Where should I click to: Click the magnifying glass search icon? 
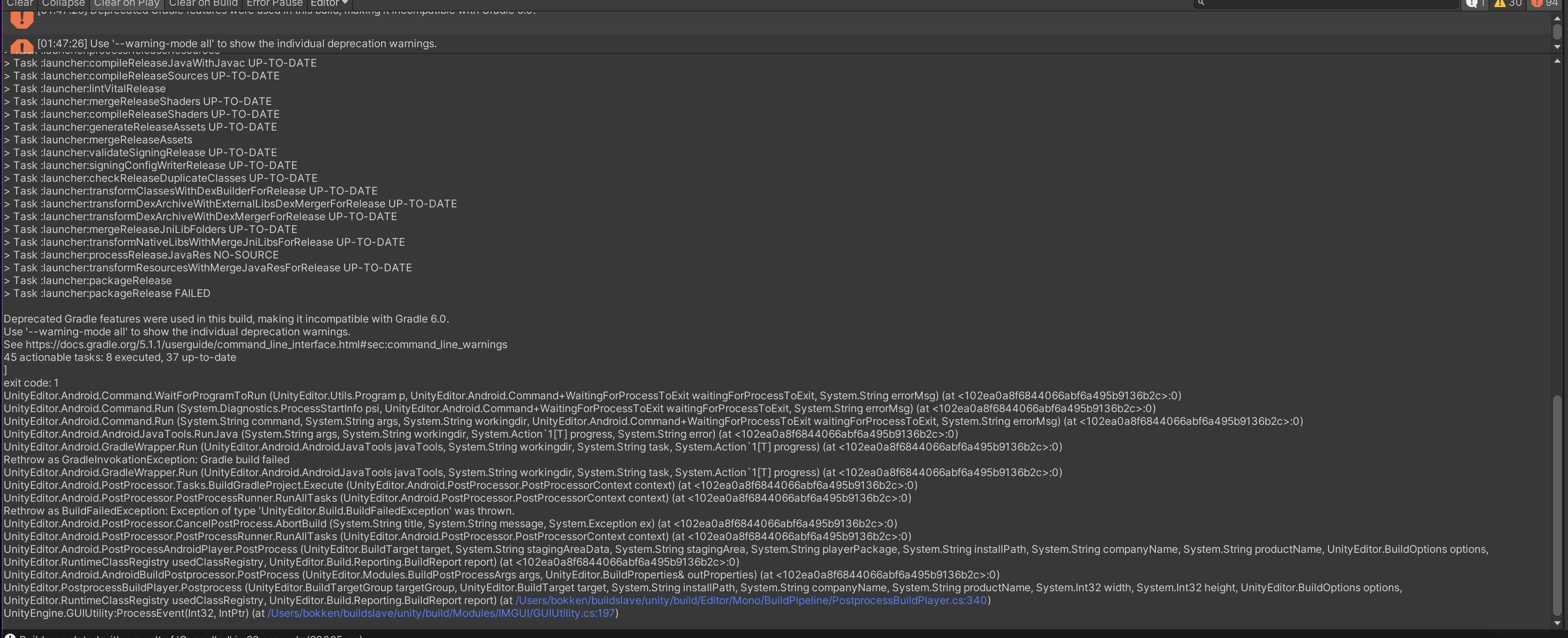[1201, 4]
